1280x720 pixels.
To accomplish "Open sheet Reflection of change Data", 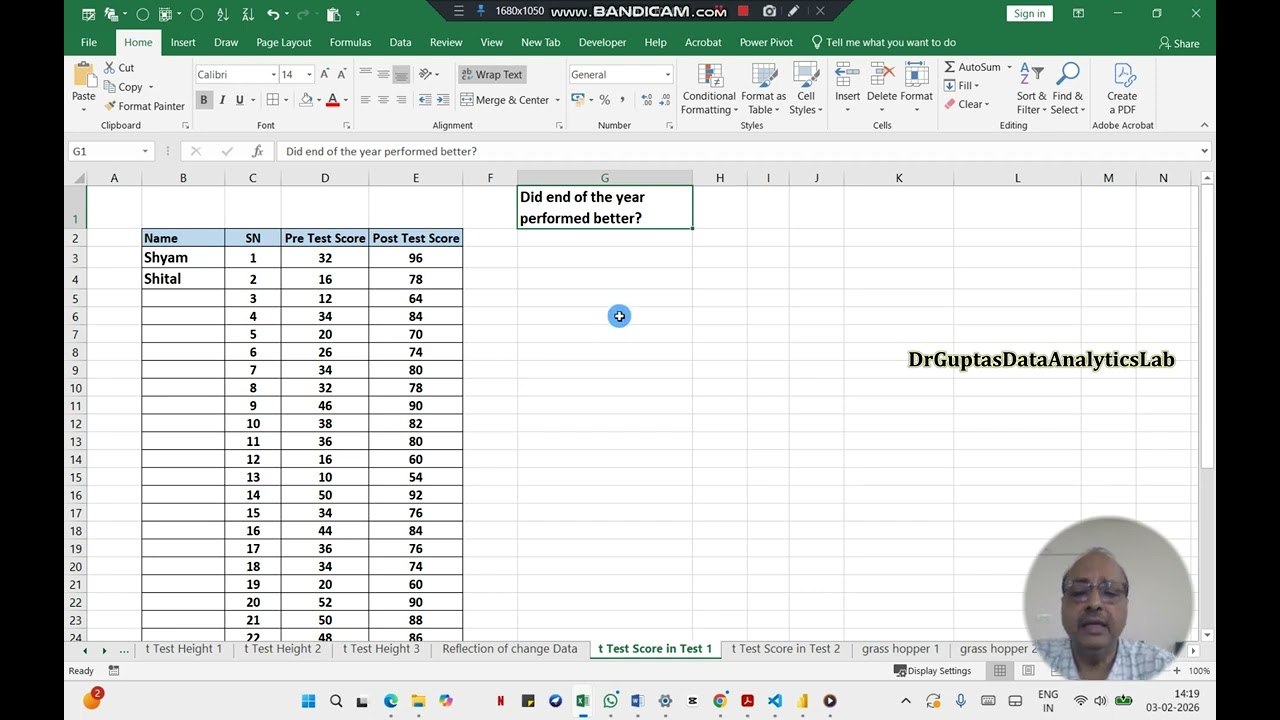I will (510, 649).
